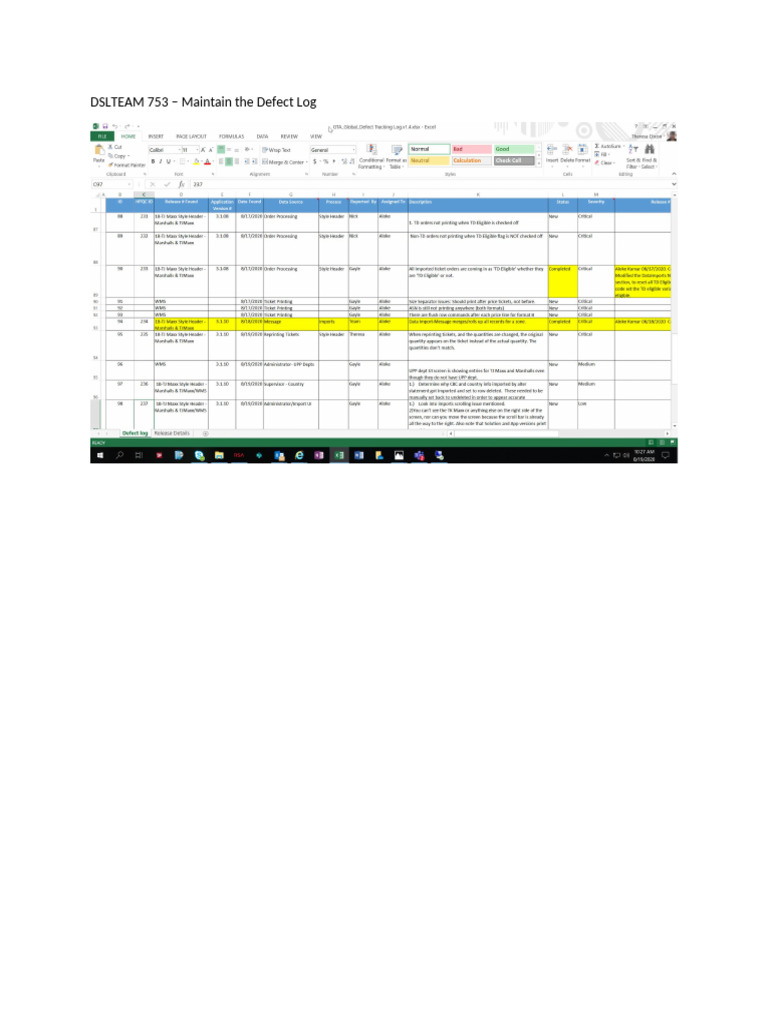The width and height of the screenshot is (768, 1024).
Task: Toggle Align Right in Alignment group
Action: pyautogui.click(x=237, y=161)
